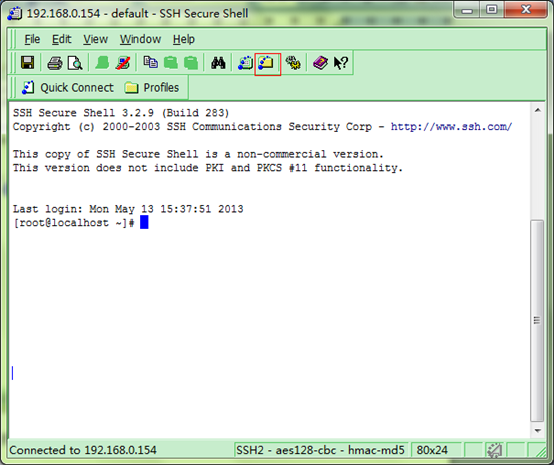Viewport: 554px width, 465px height.
Task: Close the SSH Secure Shell window
Action: (526, 10)
